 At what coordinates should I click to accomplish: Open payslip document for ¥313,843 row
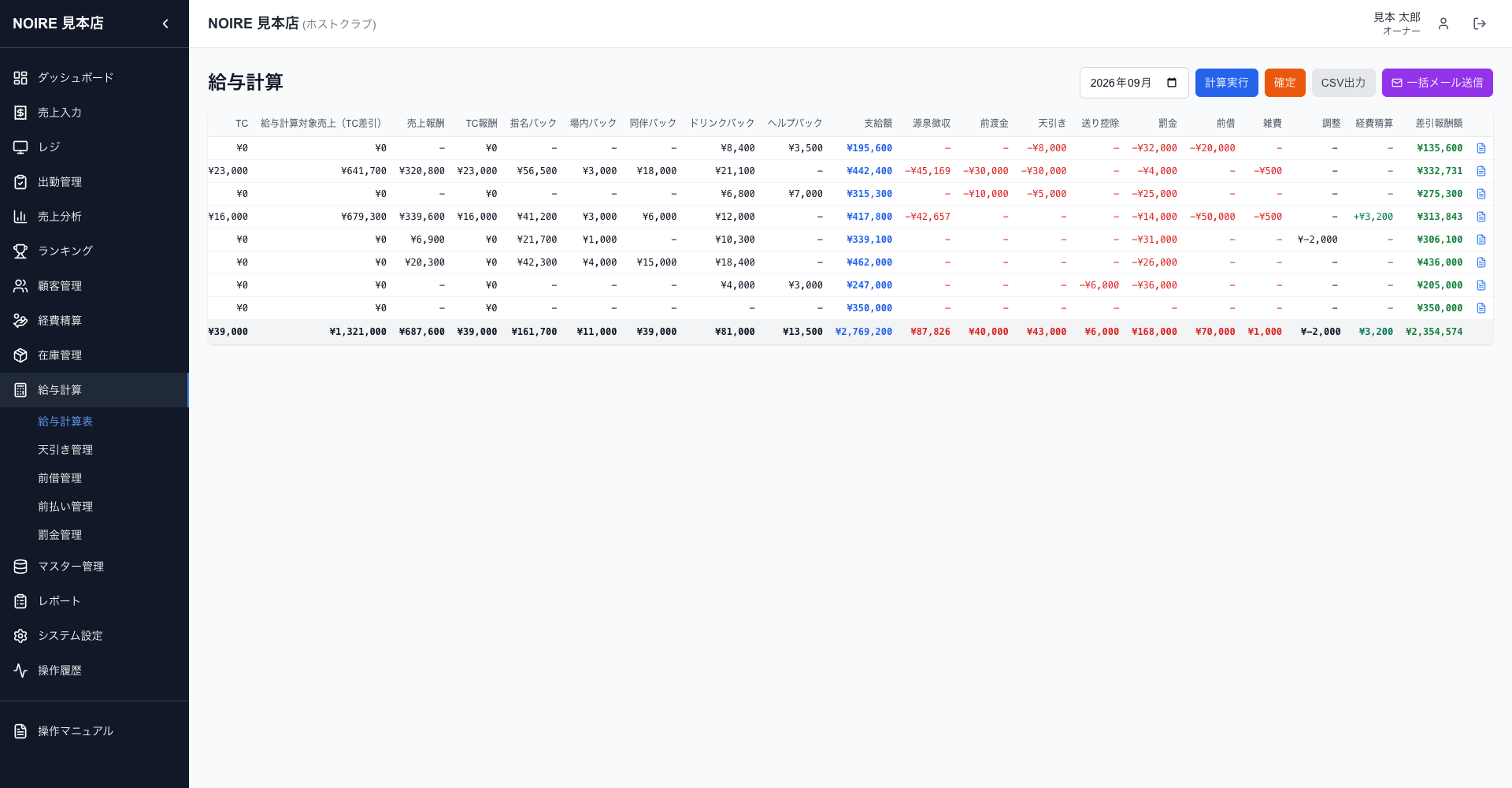[1481, 217]
